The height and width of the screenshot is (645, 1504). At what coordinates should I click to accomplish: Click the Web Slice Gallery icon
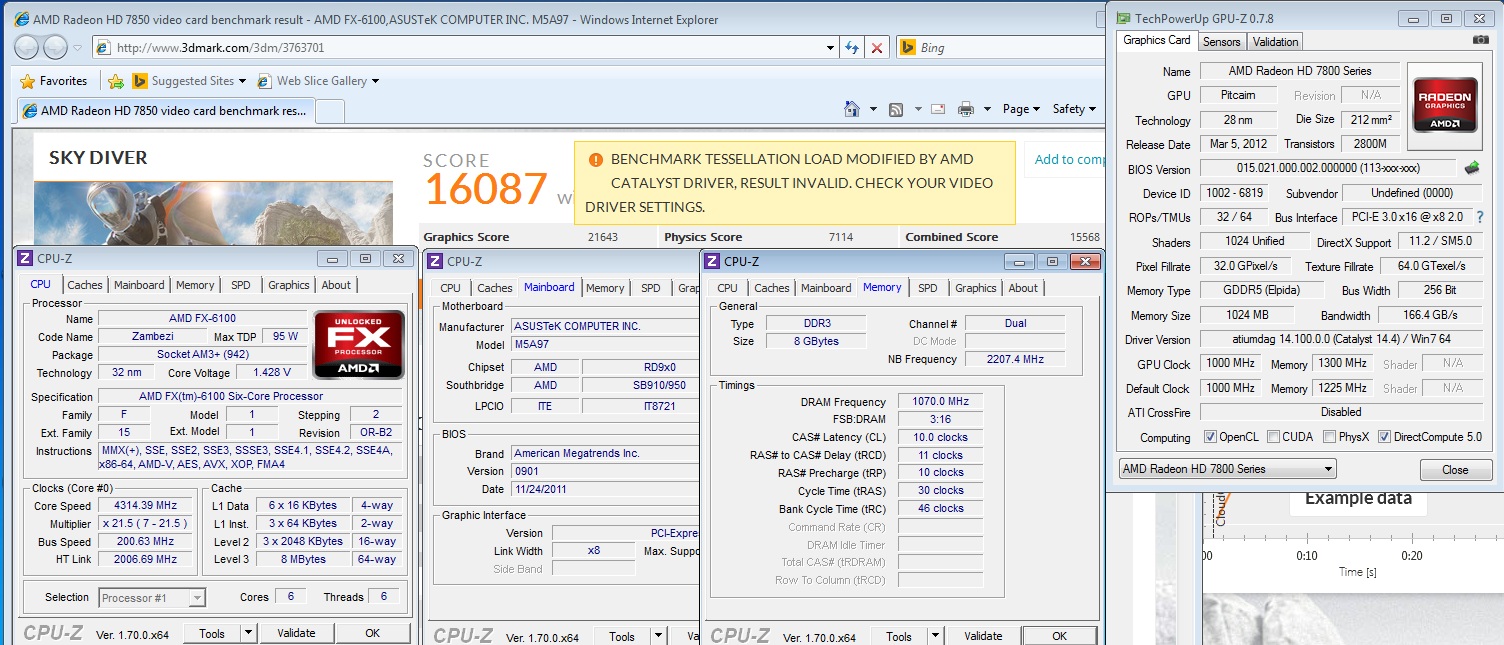(x=265, y=81)
